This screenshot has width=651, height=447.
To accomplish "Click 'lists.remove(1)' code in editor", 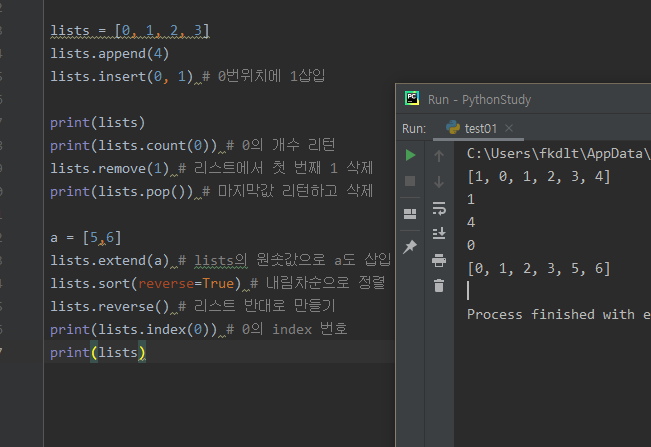I will tap(110, 169).
